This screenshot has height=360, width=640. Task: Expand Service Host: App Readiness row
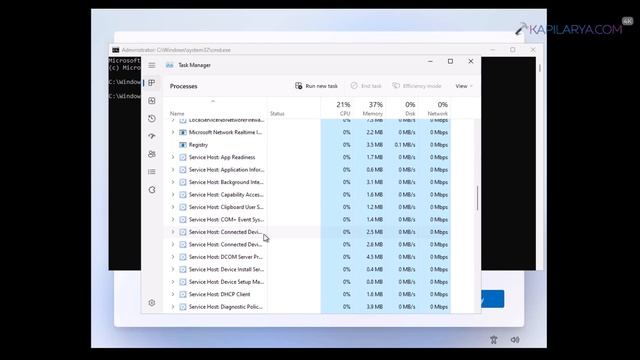pos(173,157)
